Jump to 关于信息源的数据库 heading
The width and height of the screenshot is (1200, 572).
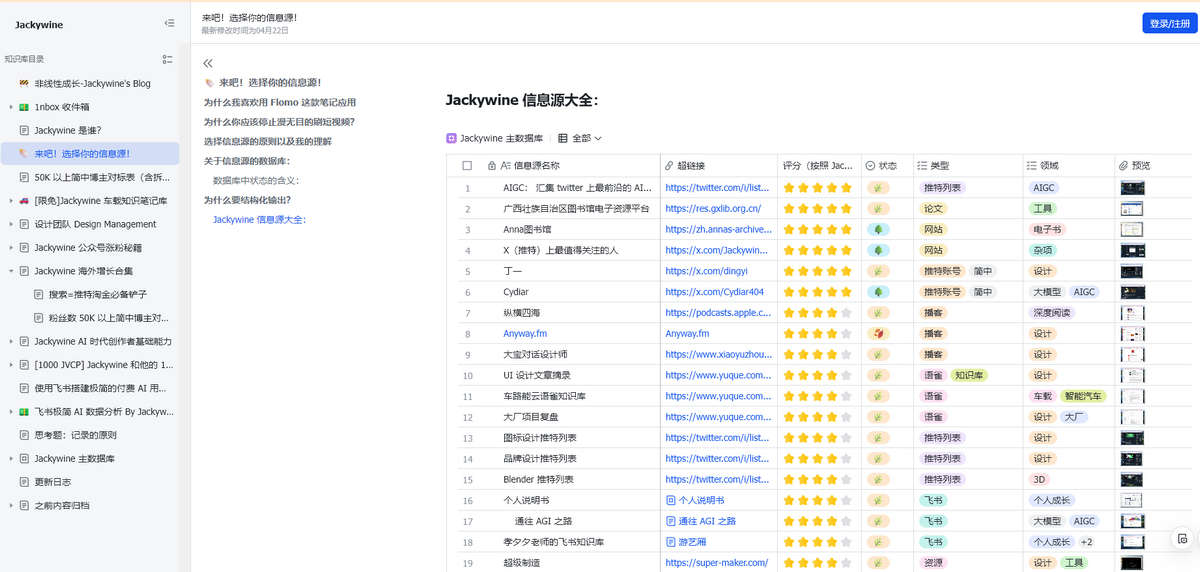coord(248,161)
